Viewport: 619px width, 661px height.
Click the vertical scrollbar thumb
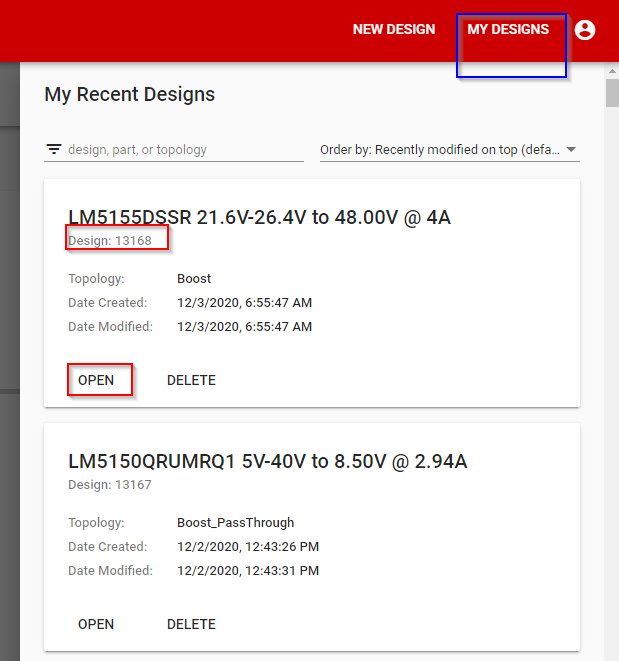click(x=612, y=93)
